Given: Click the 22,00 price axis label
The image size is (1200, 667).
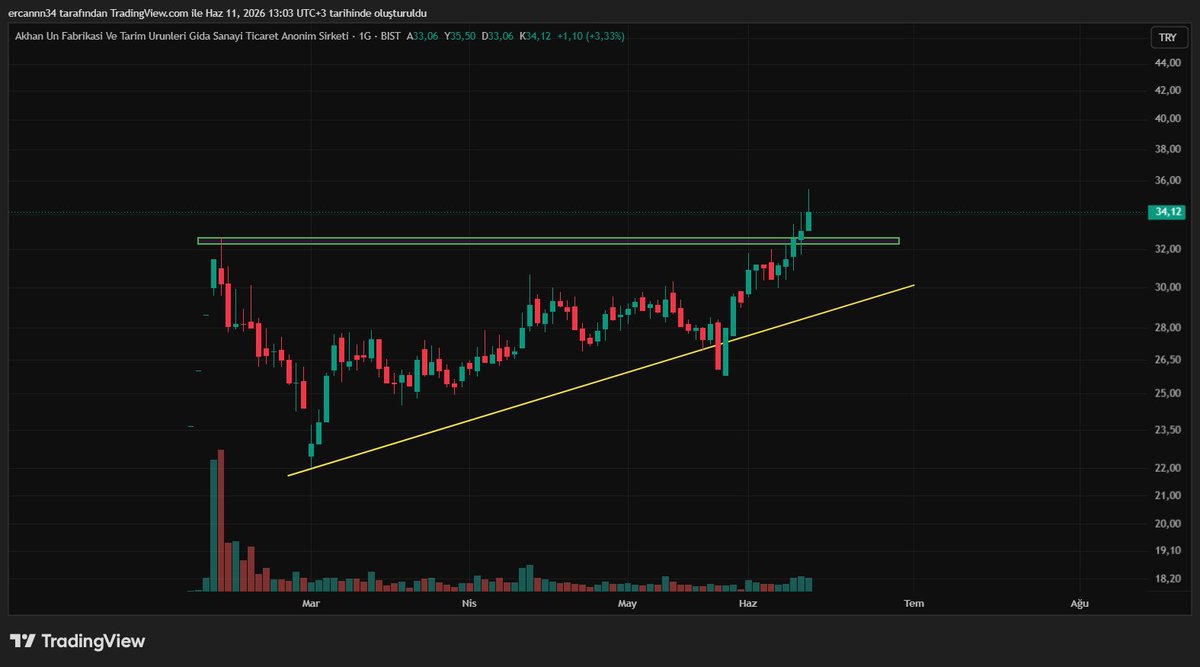Looking at the screenshot, I should (x=1168, y=468).
